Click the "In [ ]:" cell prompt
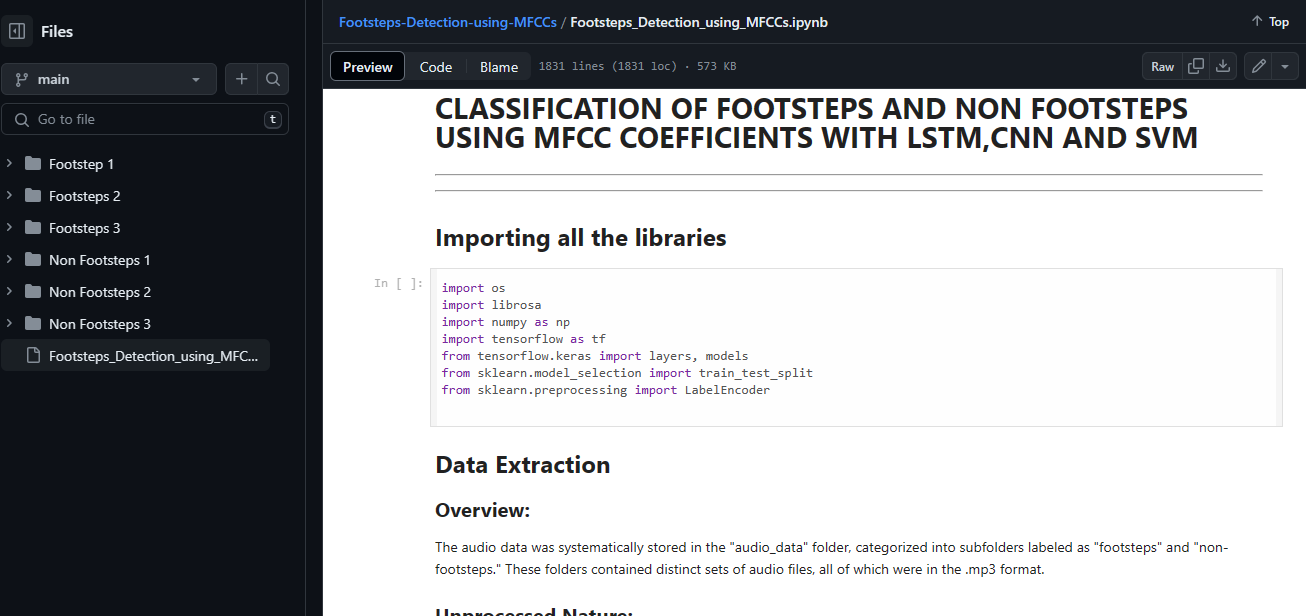The width and height of the screenshot is (1306, 616). (398, 284)
